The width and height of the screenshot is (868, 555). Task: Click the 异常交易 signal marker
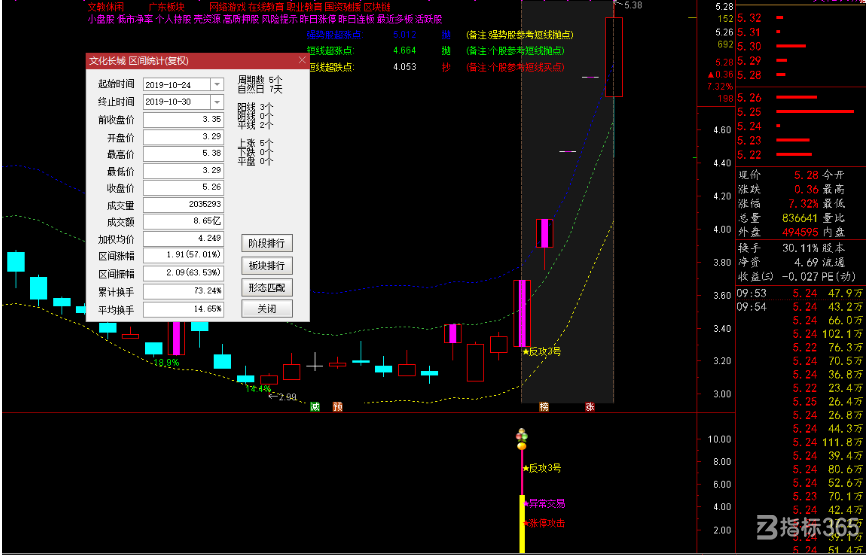click(x=545, y=504)
